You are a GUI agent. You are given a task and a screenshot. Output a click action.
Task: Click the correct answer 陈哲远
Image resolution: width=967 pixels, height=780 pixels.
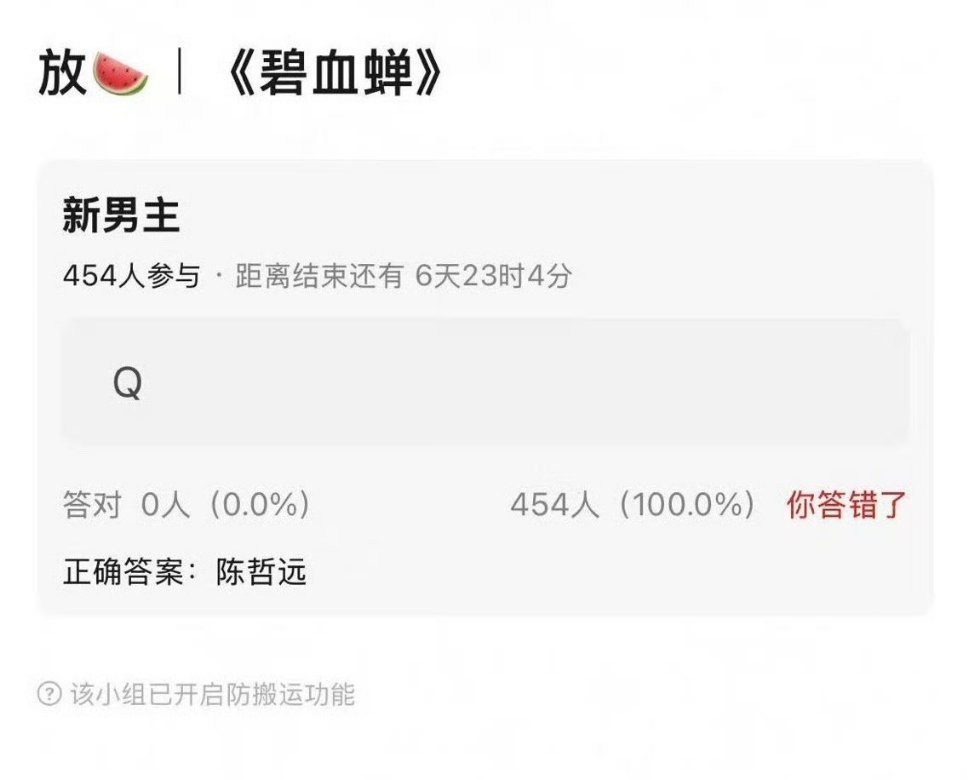click(x=261, y=572)
